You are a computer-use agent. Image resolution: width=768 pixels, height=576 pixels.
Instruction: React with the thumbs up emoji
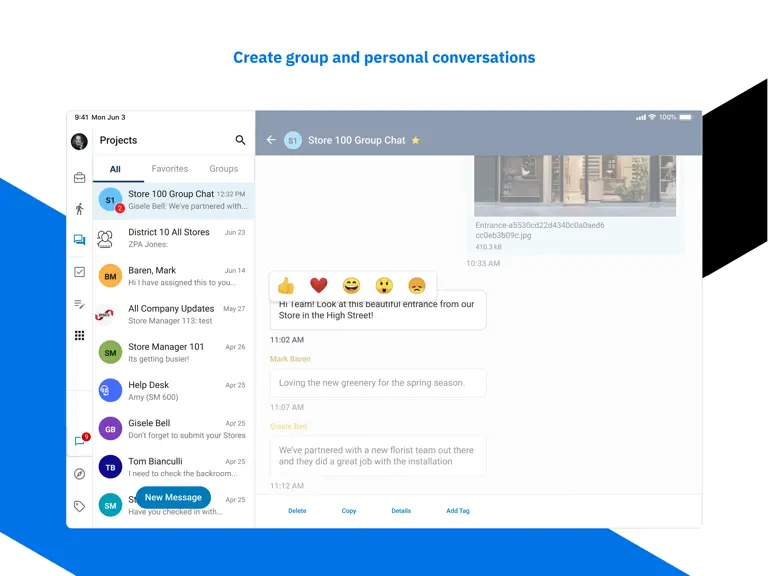pyautogui.click(x=286, y=286)
